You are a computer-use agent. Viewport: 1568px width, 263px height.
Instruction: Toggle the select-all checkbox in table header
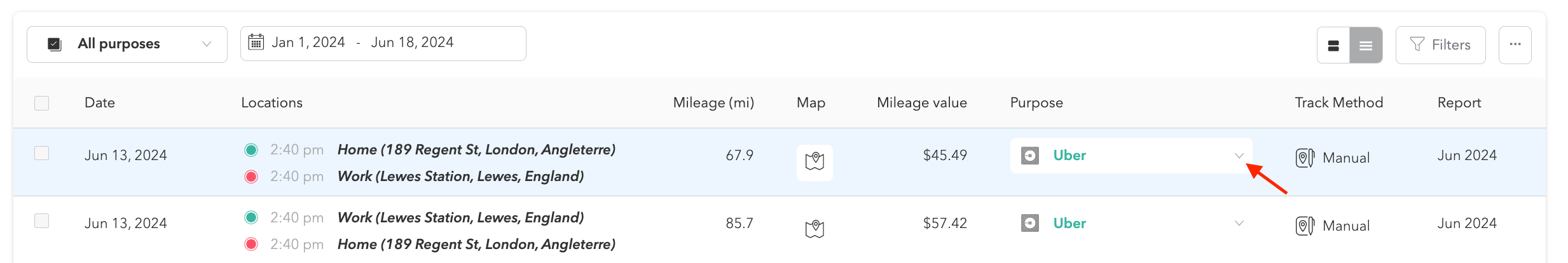(x=42, y=103)
